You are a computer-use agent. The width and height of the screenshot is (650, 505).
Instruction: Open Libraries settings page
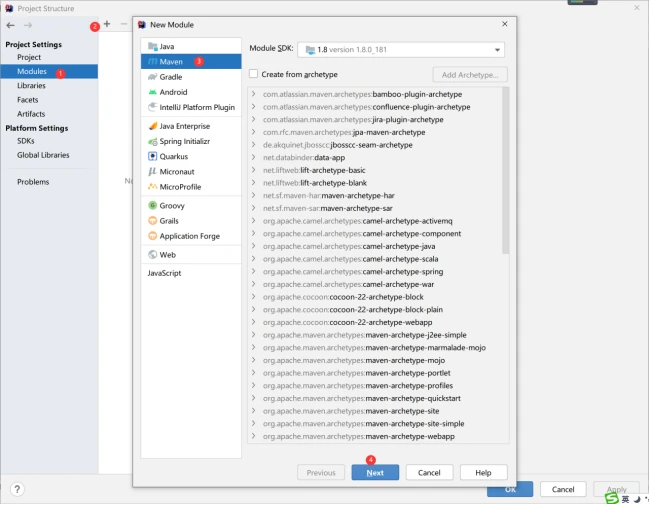31,85
